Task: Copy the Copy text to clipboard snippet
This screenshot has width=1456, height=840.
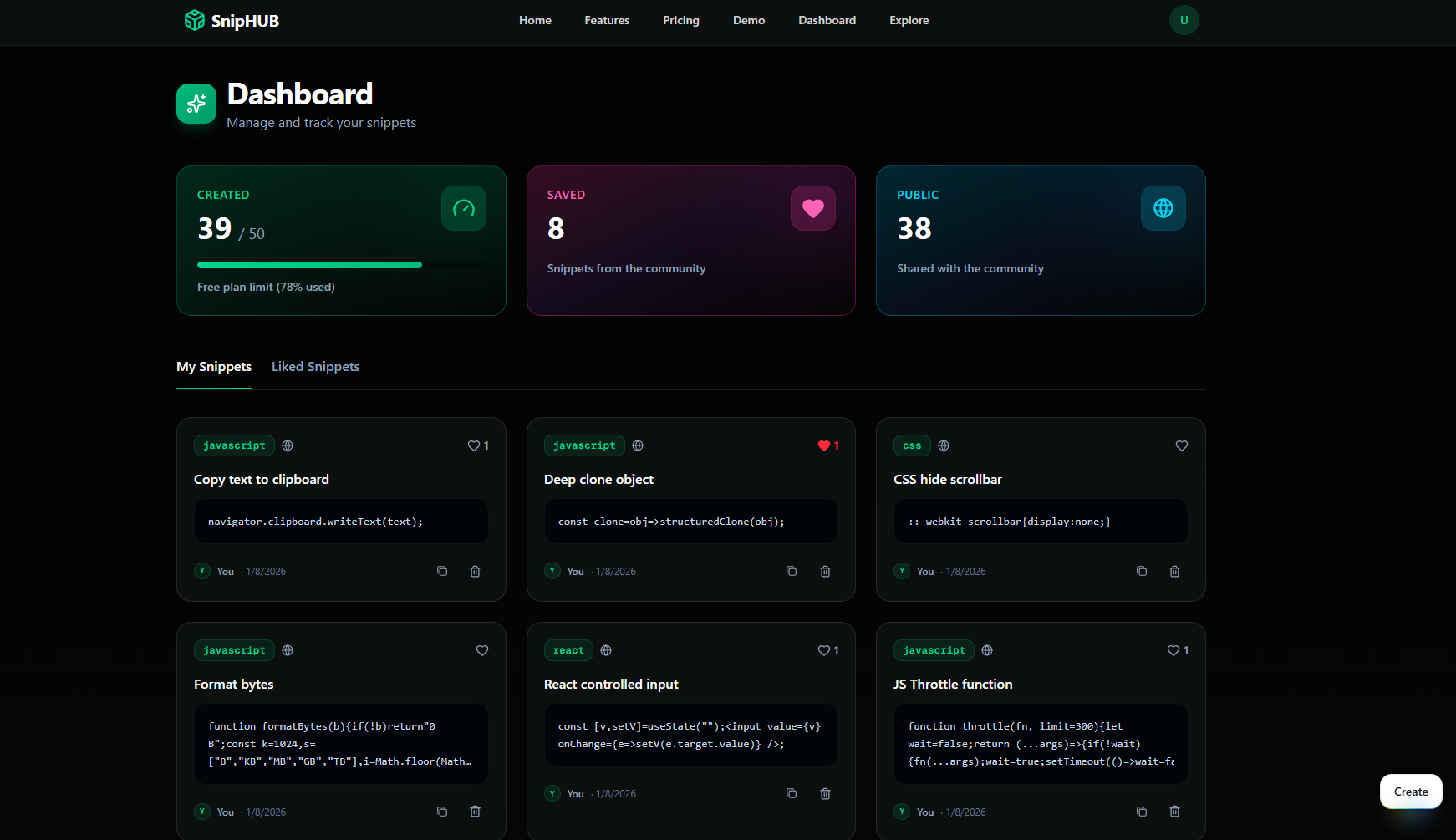Action: point(442,571)
